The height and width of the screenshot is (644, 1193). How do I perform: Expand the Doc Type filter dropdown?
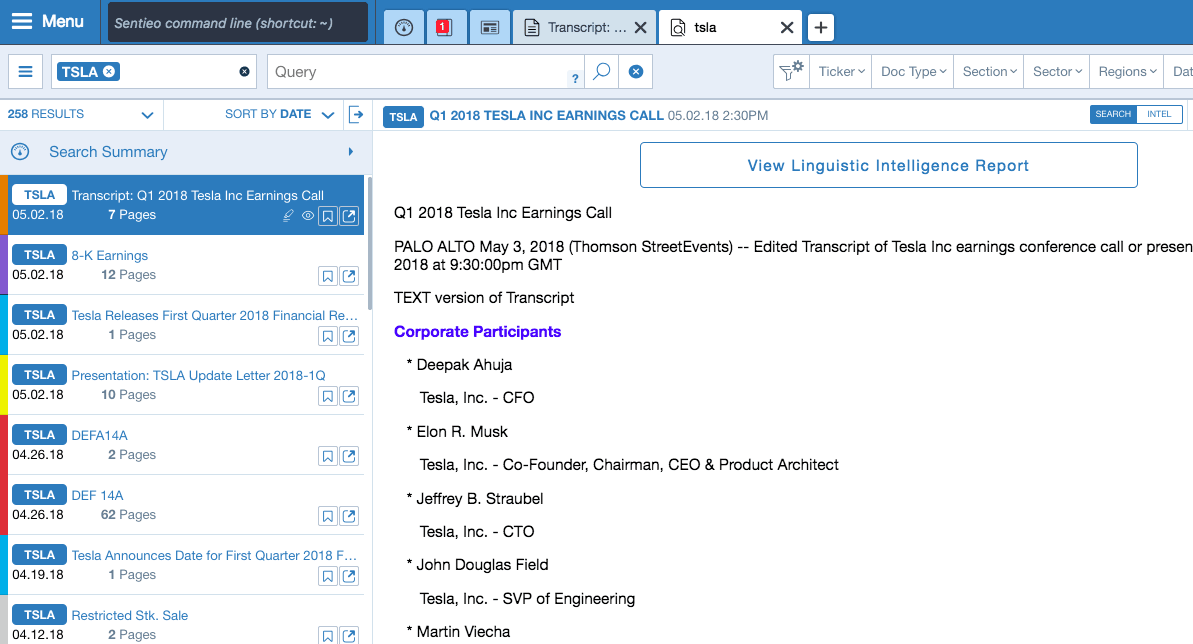click(914, 72)
